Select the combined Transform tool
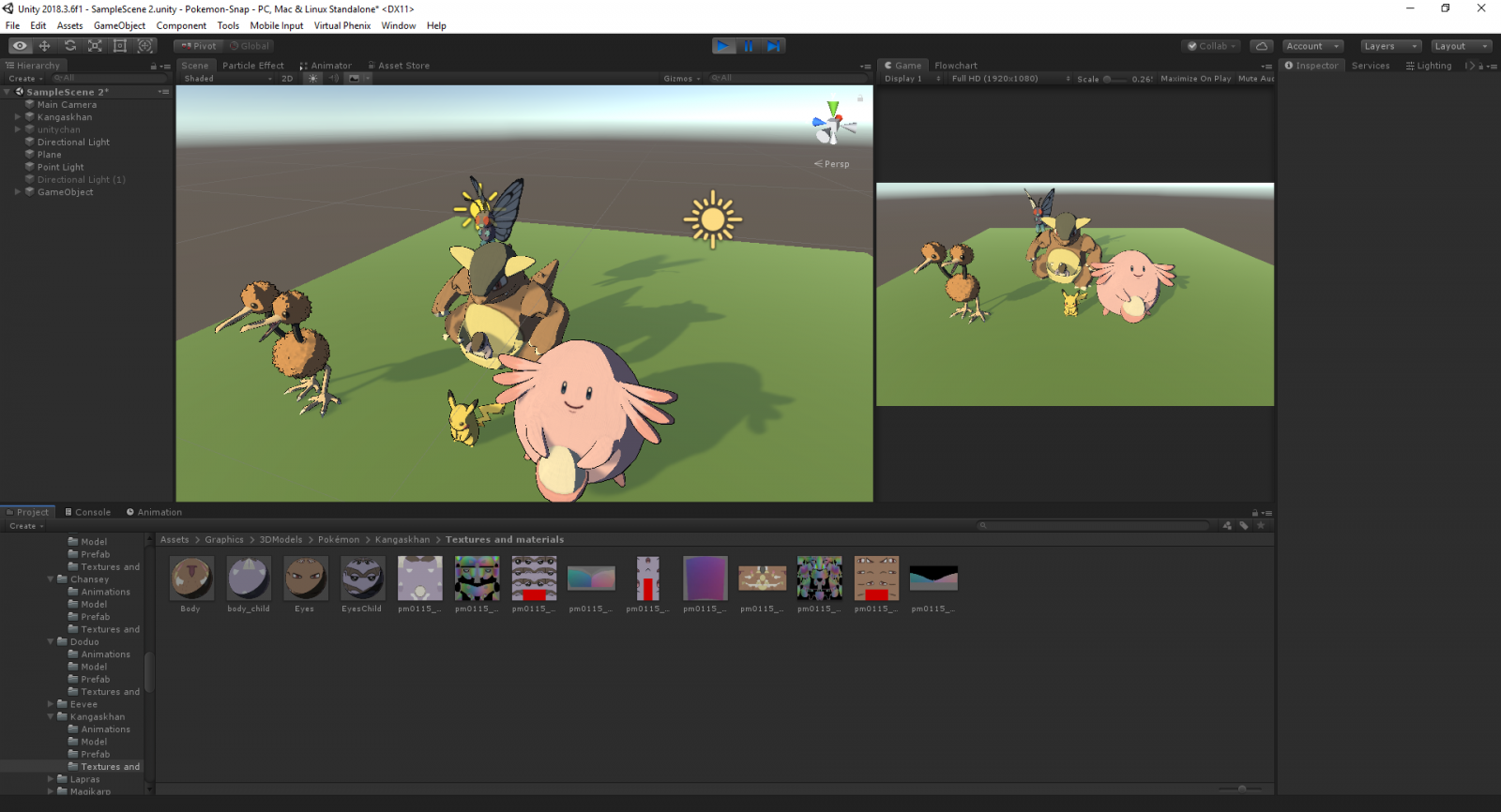The image size is (1501, 812). [145, 46]
